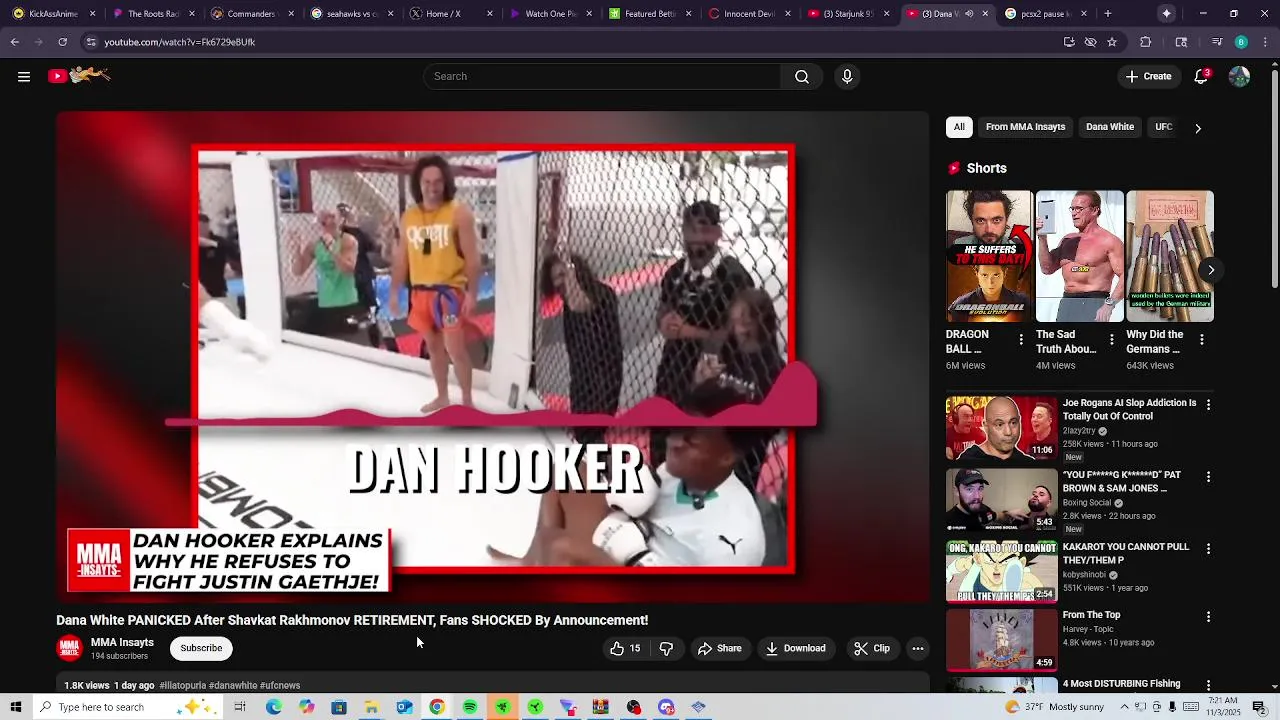Open Task View on the taskbar
1280x720 pixels.
tap(240, 707)
